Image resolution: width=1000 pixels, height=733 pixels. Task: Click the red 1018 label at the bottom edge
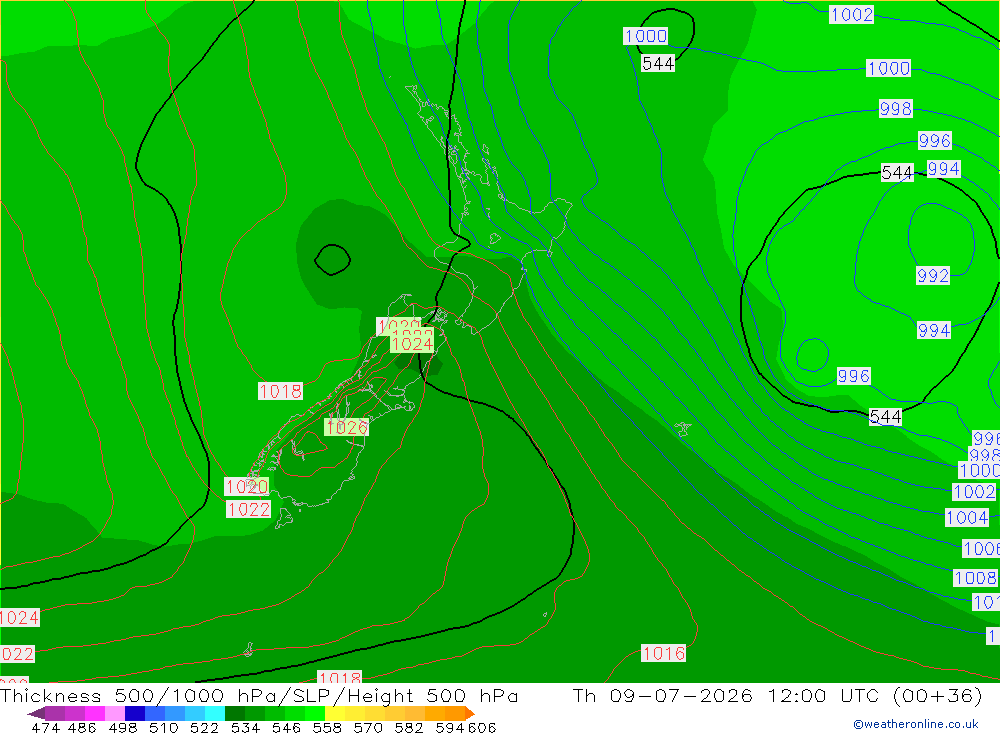tap(340, 677)
